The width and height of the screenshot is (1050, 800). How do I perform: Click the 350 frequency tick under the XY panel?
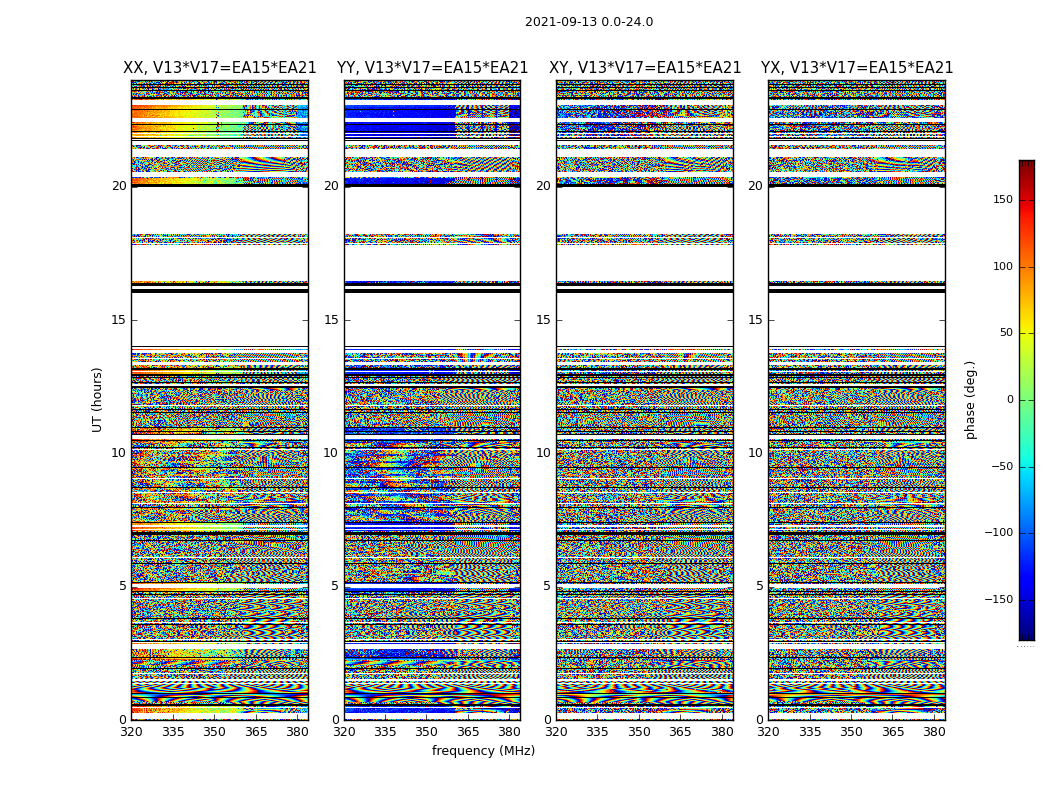(x=639, y=732)
